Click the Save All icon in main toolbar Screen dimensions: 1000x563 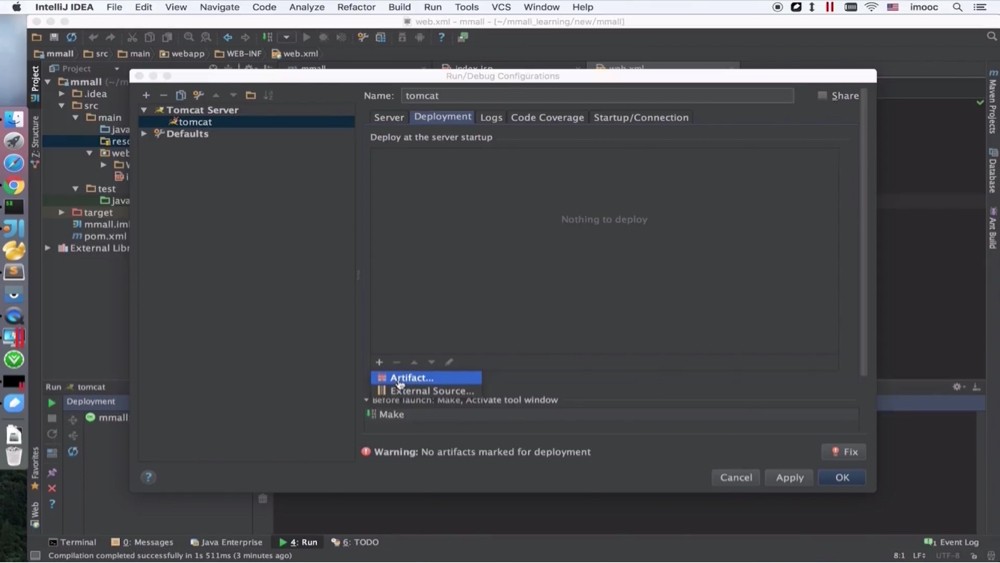tap(54, 37)
